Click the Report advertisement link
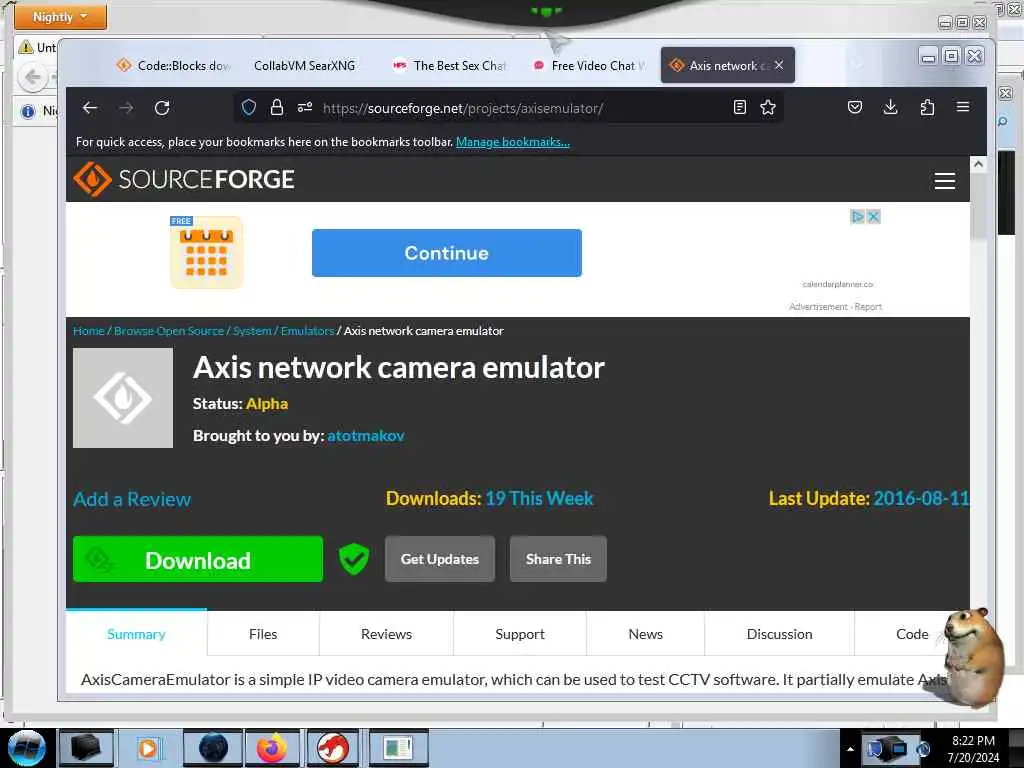Screen dimensions: 1024x768 click(x=868, y=307)
